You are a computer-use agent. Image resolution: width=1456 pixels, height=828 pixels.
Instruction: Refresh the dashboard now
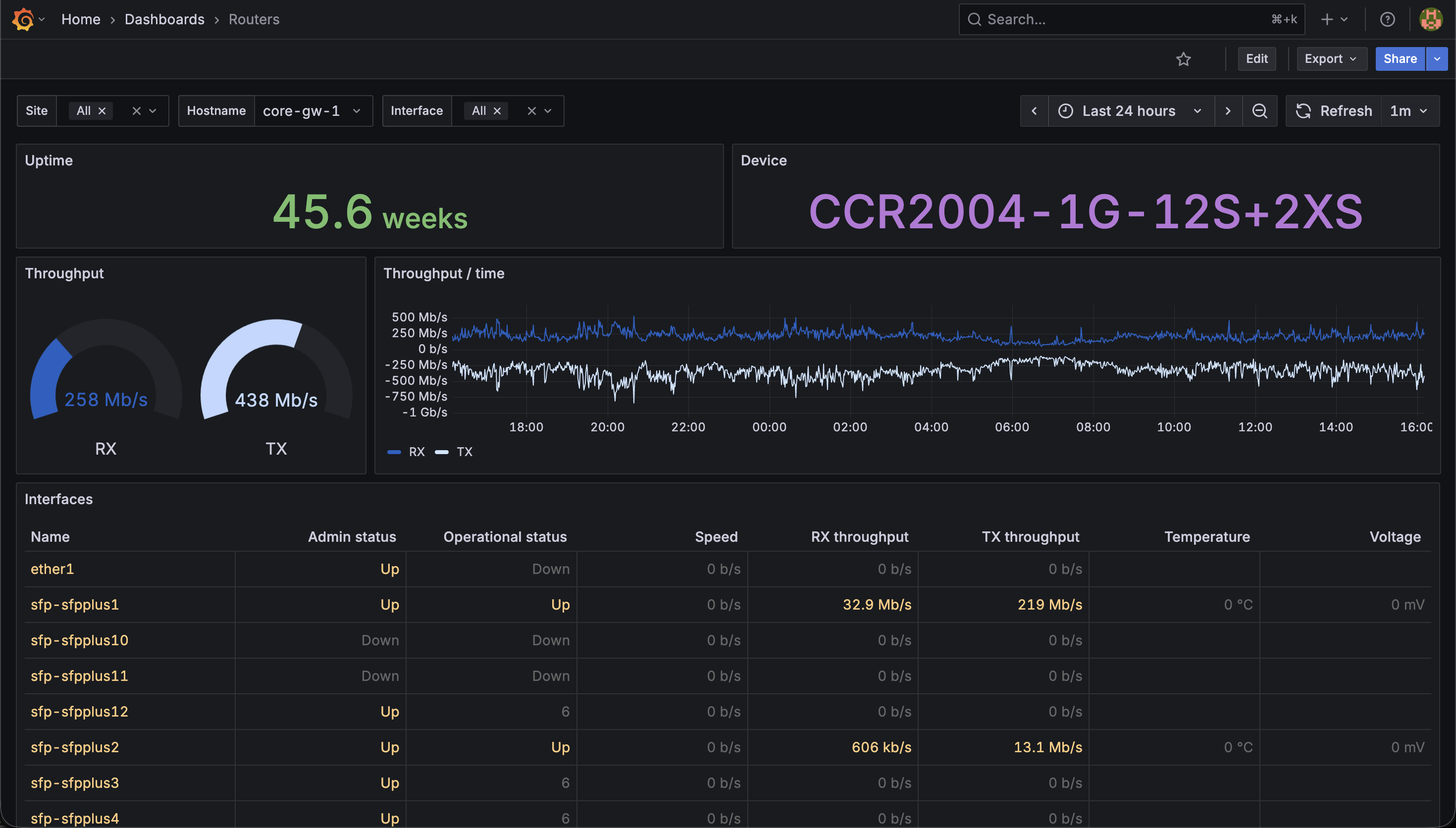point(1333,111)
